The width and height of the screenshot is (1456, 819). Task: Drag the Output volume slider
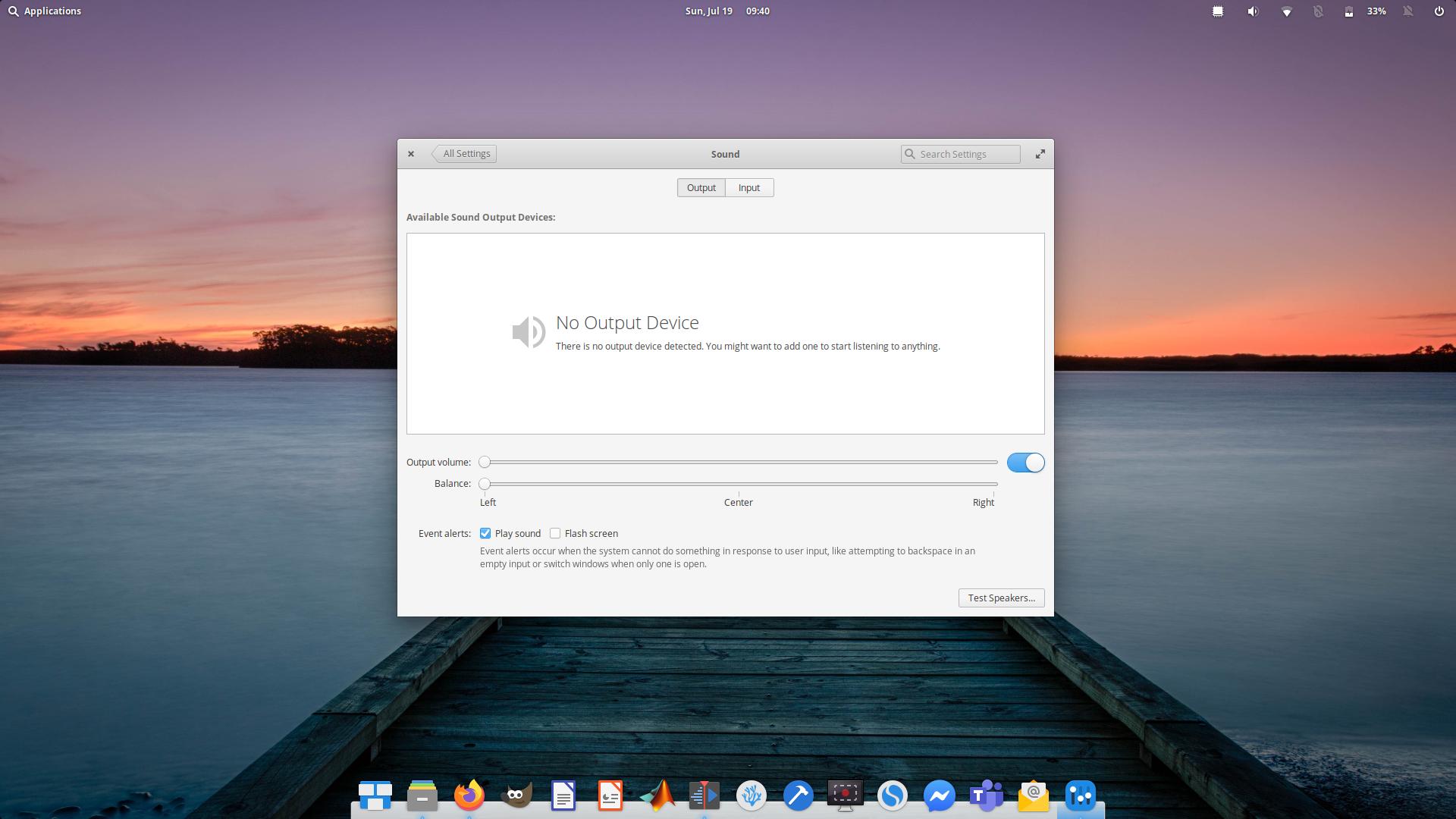[484, 462]
